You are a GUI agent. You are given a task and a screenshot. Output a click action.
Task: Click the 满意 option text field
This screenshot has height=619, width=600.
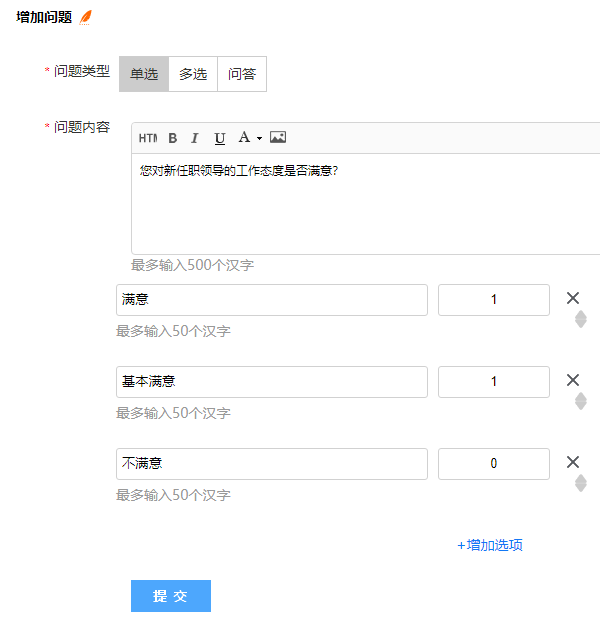click(272, 300)
